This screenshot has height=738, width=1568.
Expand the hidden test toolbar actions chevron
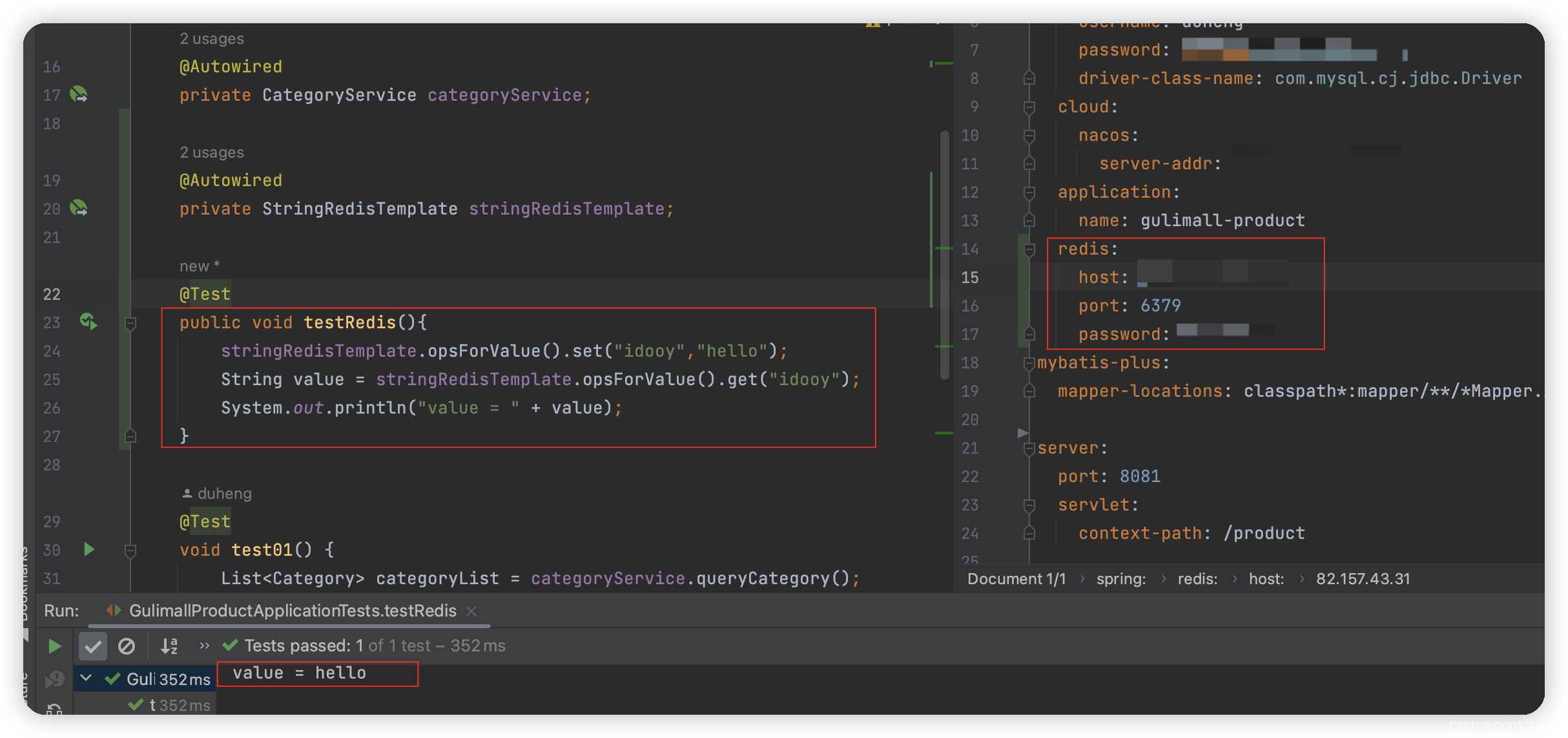coord(204,646)
